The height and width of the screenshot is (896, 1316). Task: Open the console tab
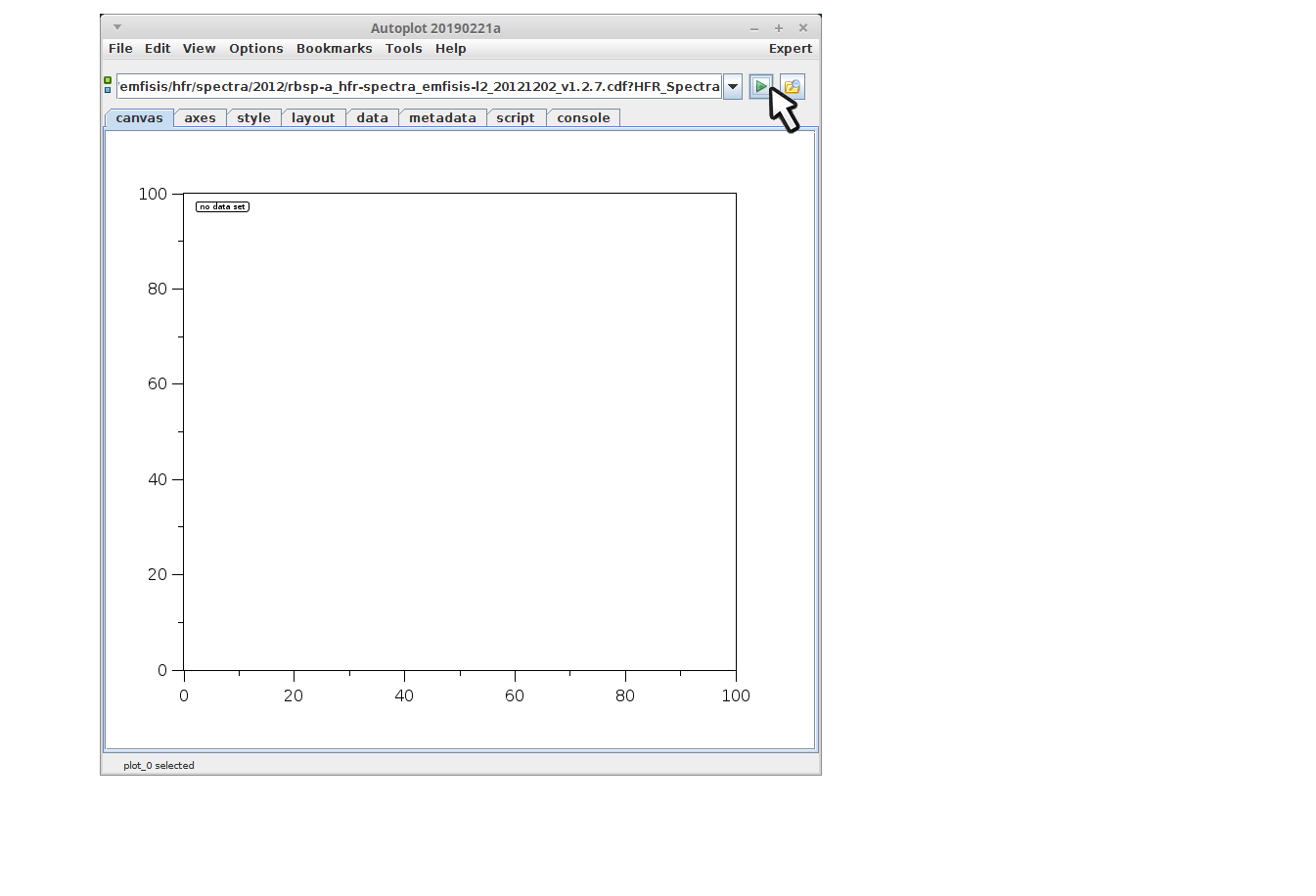pyautogui.click(x=583, y=118)
